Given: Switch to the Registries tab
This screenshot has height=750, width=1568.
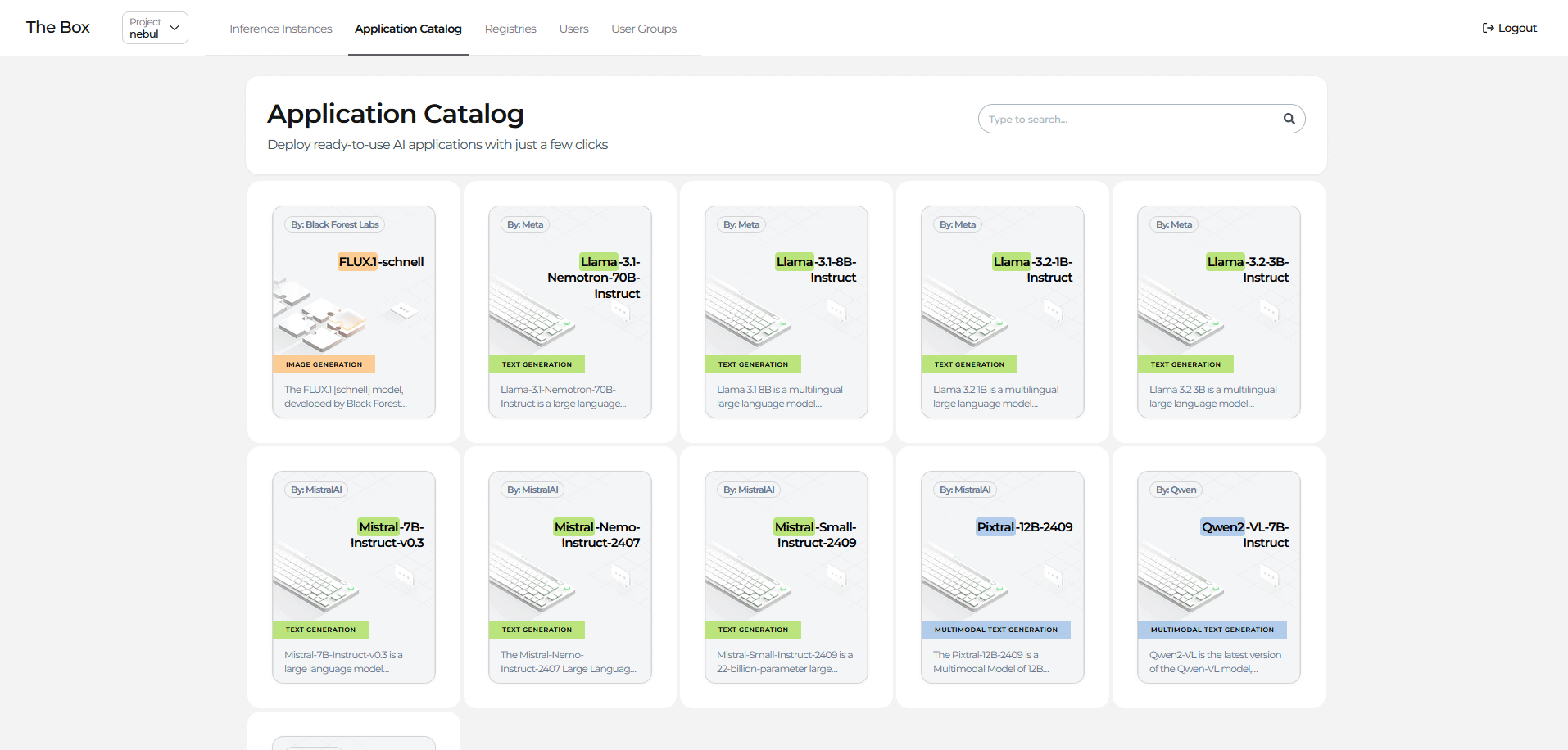Looking at the screenshot, I should pyautogui.click(x=510, y=28).
